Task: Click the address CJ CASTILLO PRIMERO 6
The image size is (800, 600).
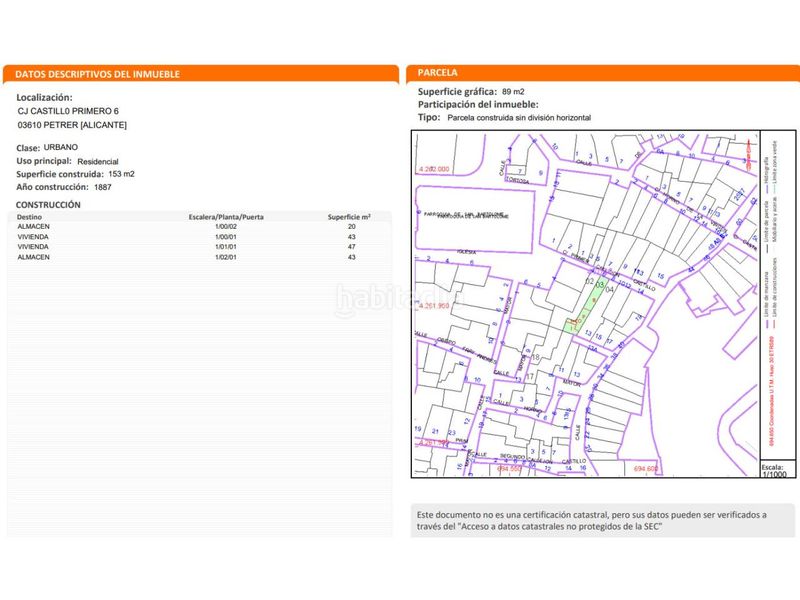Action: 68,111
